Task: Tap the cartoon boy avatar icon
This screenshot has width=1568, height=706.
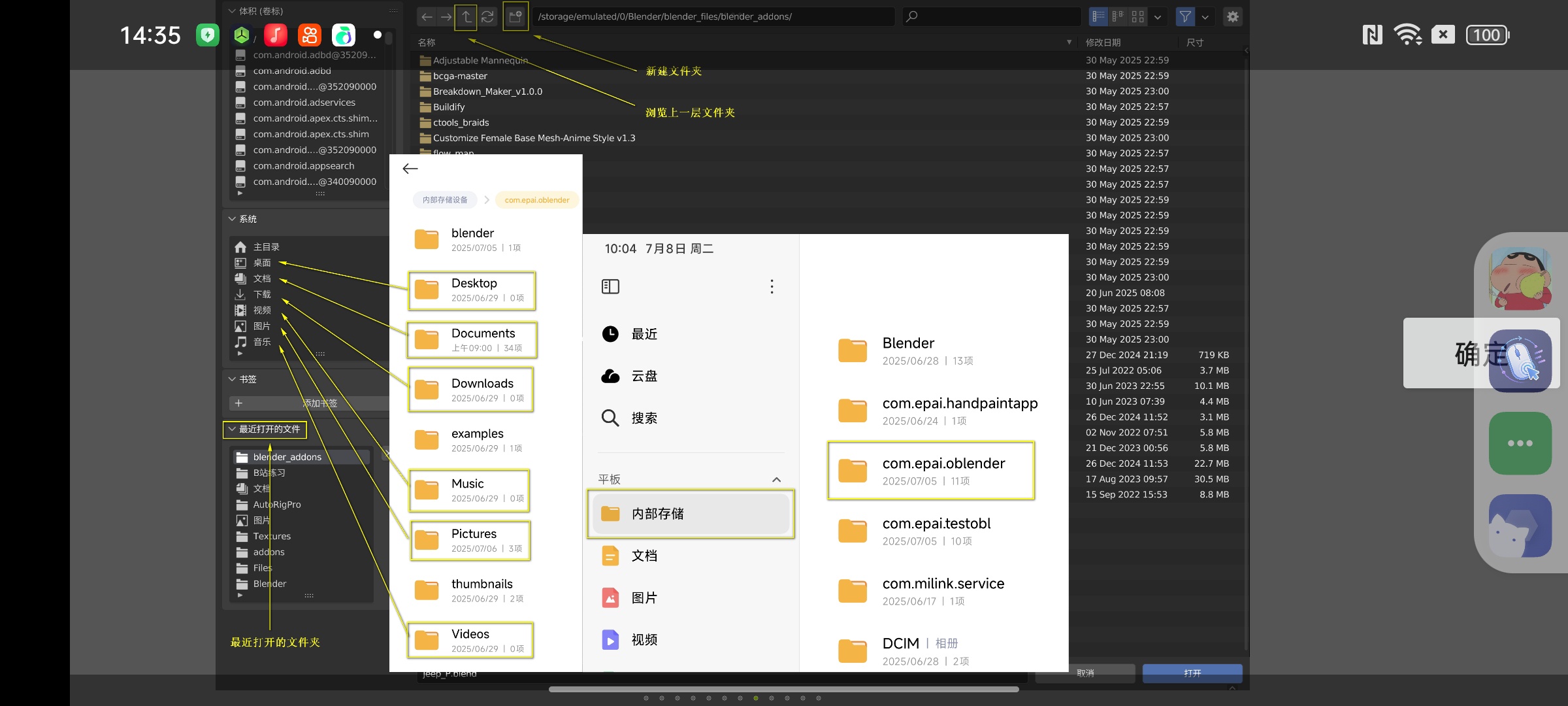Action: (x=1520, y=278)
